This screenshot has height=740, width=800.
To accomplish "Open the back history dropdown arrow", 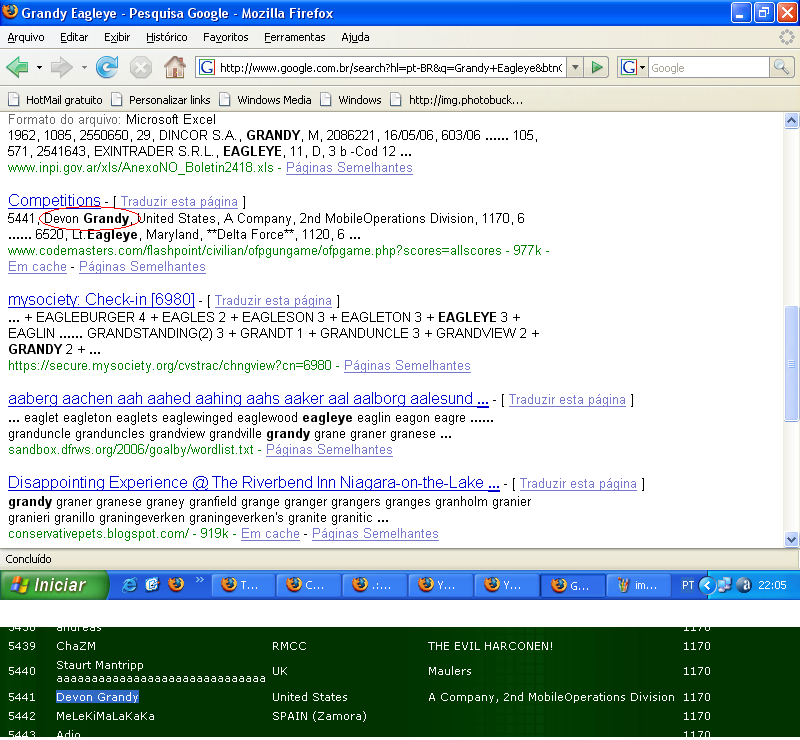I will tap(39, 67).
